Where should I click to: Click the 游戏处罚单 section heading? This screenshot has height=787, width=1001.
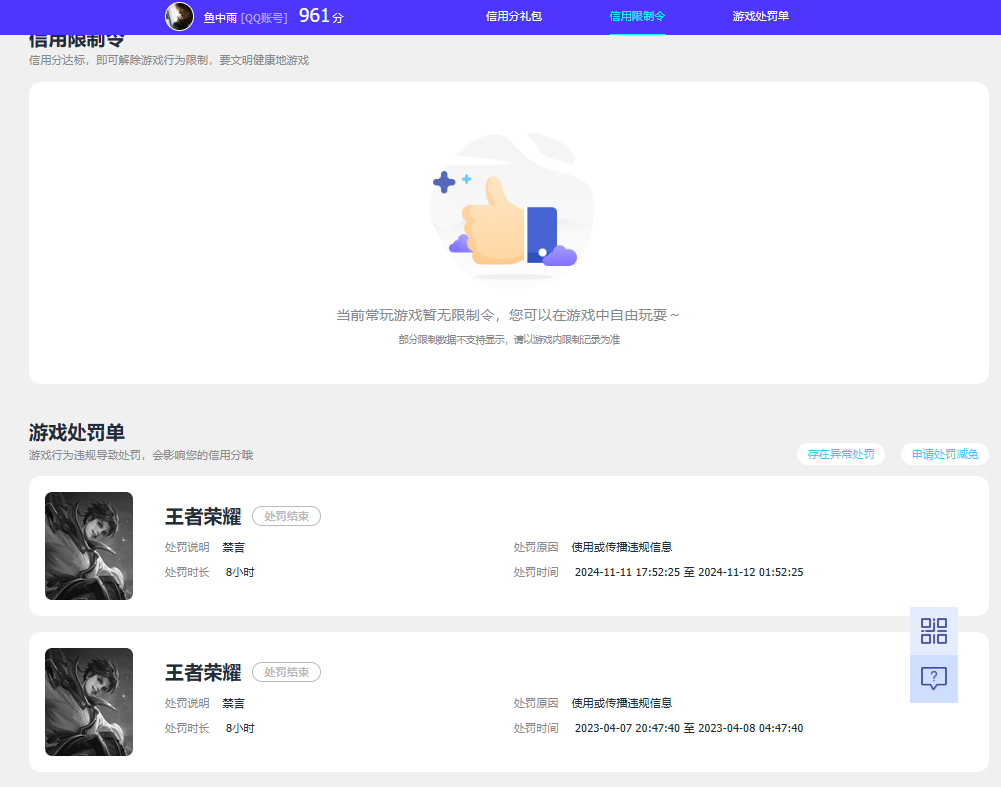pos(77,432)
